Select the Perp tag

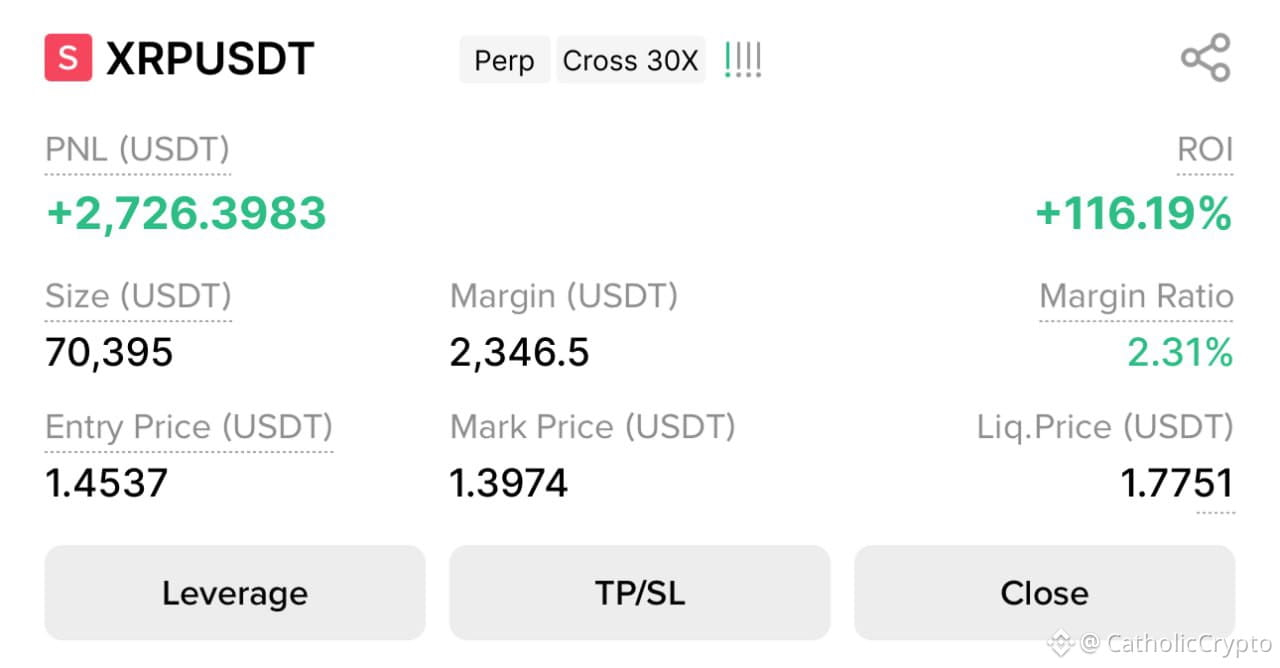click(505, 60)
